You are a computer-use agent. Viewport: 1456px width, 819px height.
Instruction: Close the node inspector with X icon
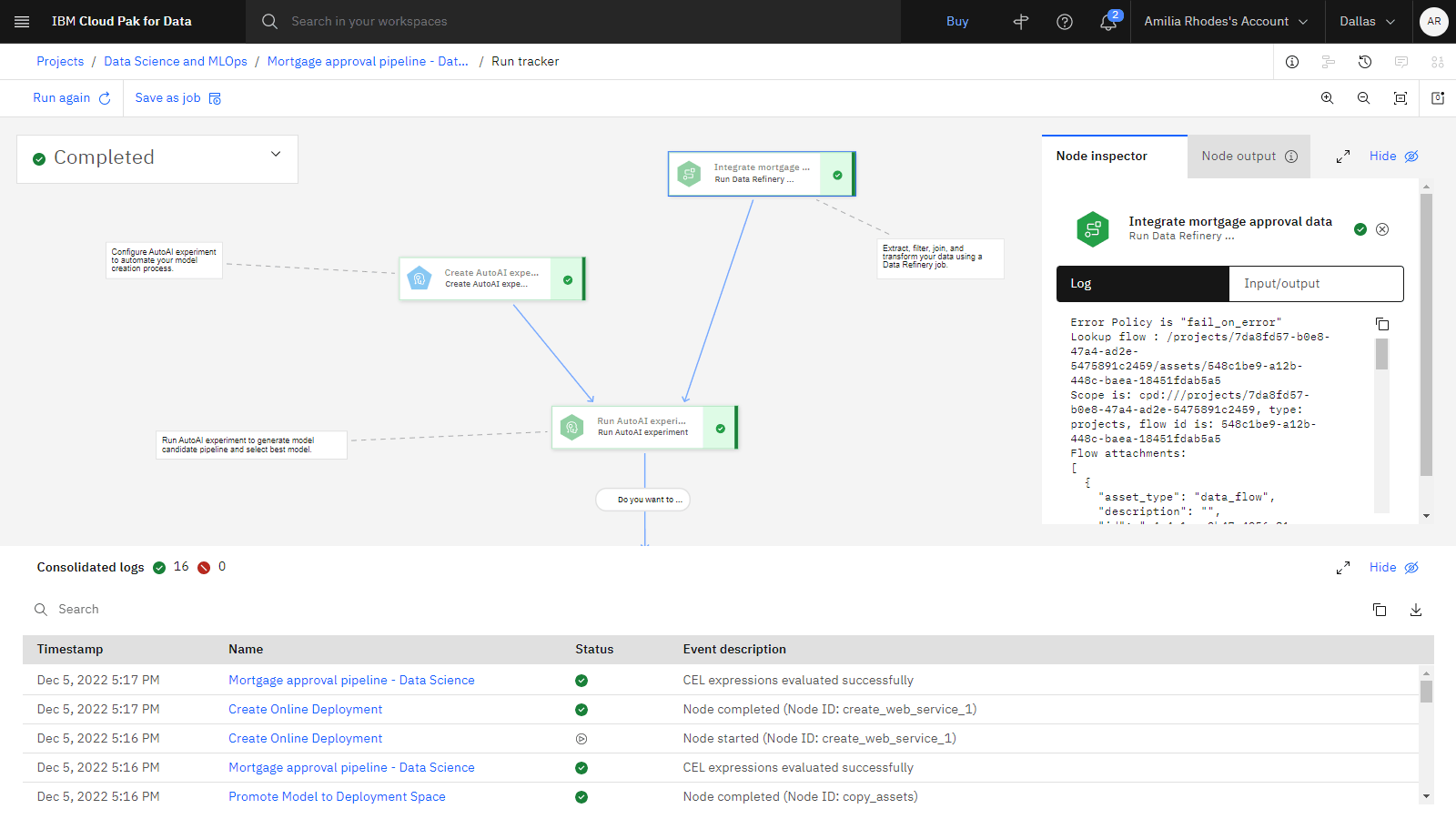(1382, 229)
